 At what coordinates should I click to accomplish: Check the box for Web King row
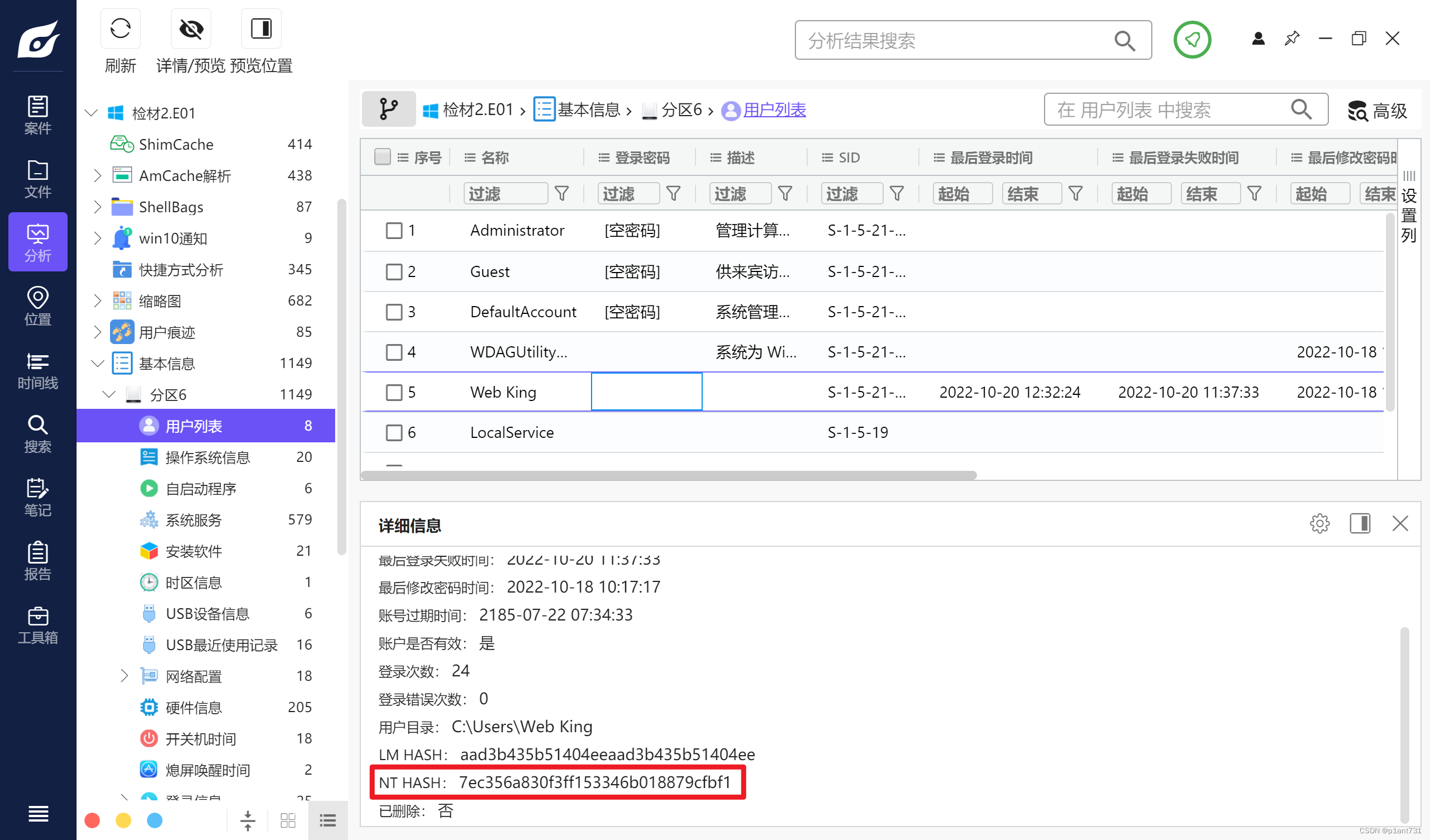[x=394, y=392]
